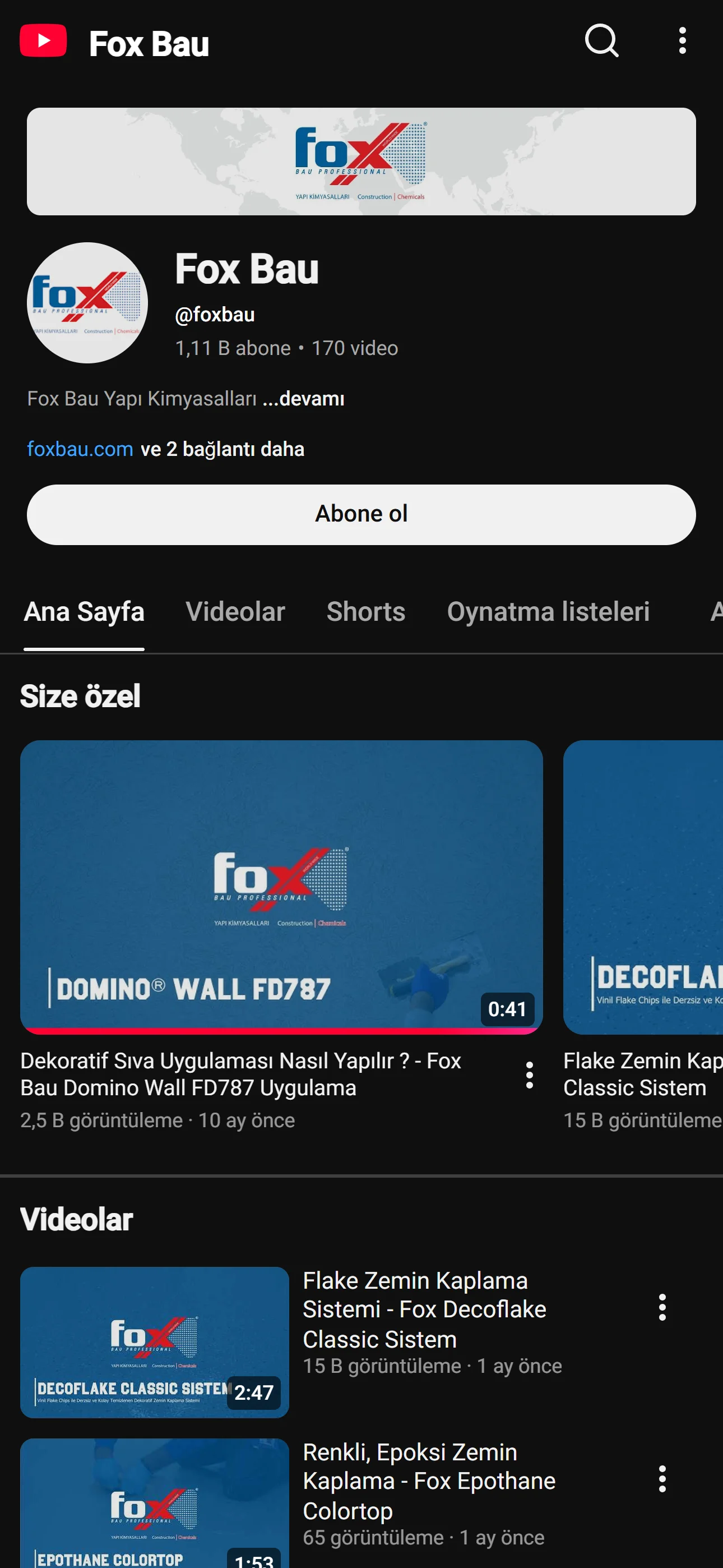This screenshot has height=1568, width=723.
Task: Tap the Fox Bau channel banner image
Action: (x=361, y=162)
